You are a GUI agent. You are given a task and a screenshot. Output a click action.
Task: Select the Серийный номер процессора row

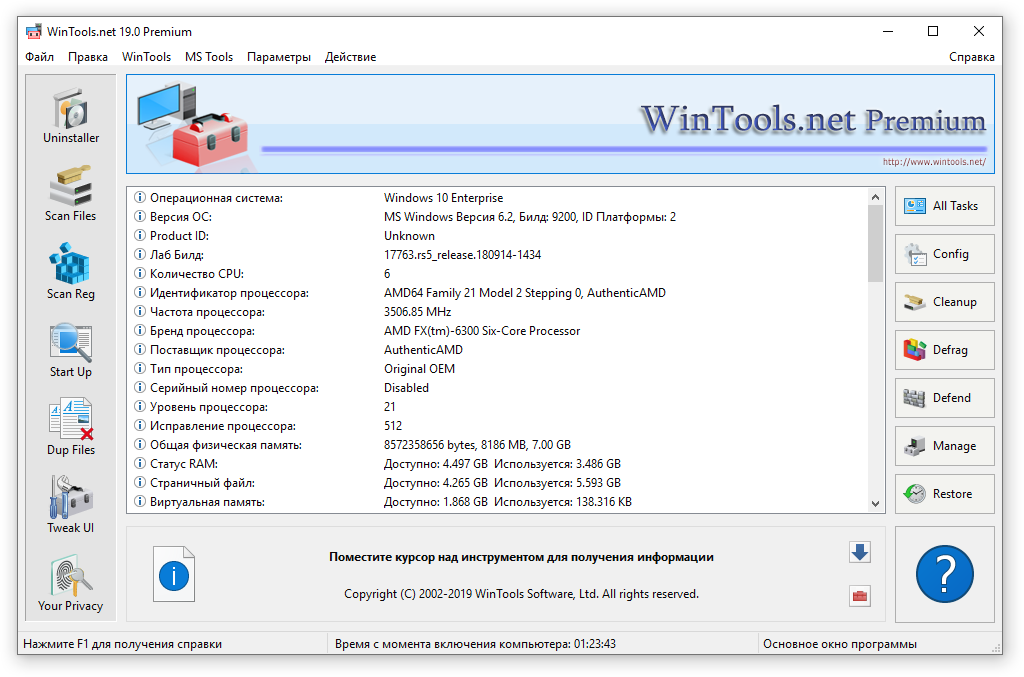point(499,388)
